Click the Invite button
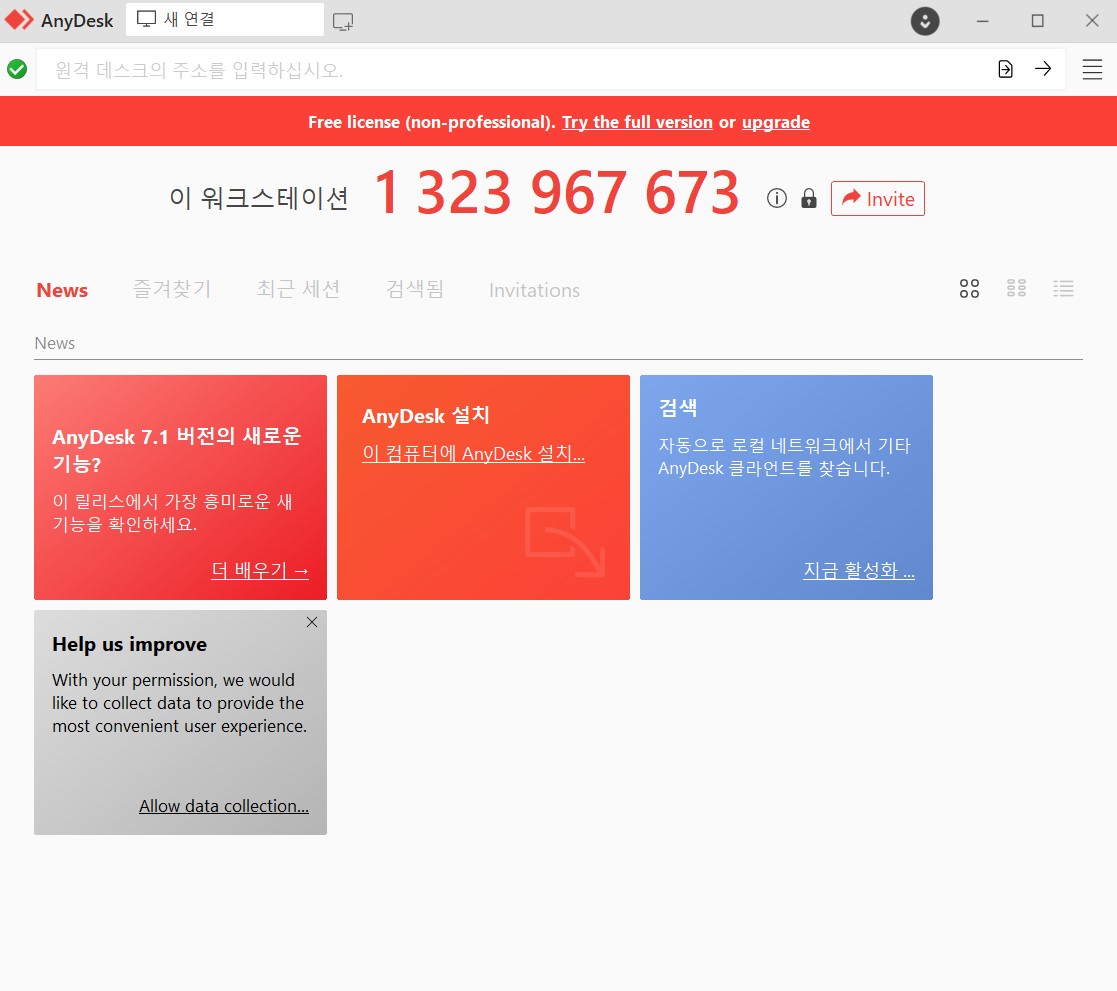Image resolution: width=1117 pixels, height=991 pixels. coord(878,199)
